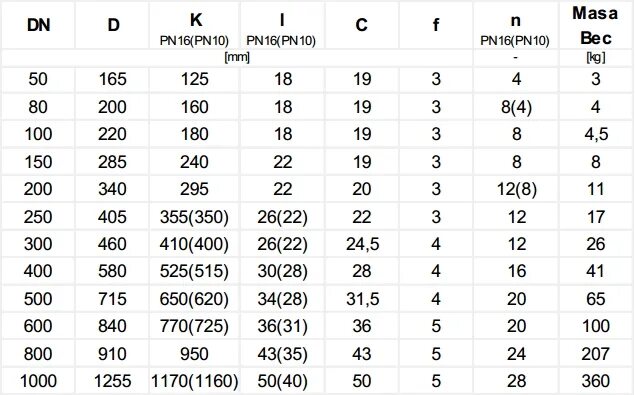Select the DN 50 row cell
The image size is (635, 395).
click(x=38, y=79)
